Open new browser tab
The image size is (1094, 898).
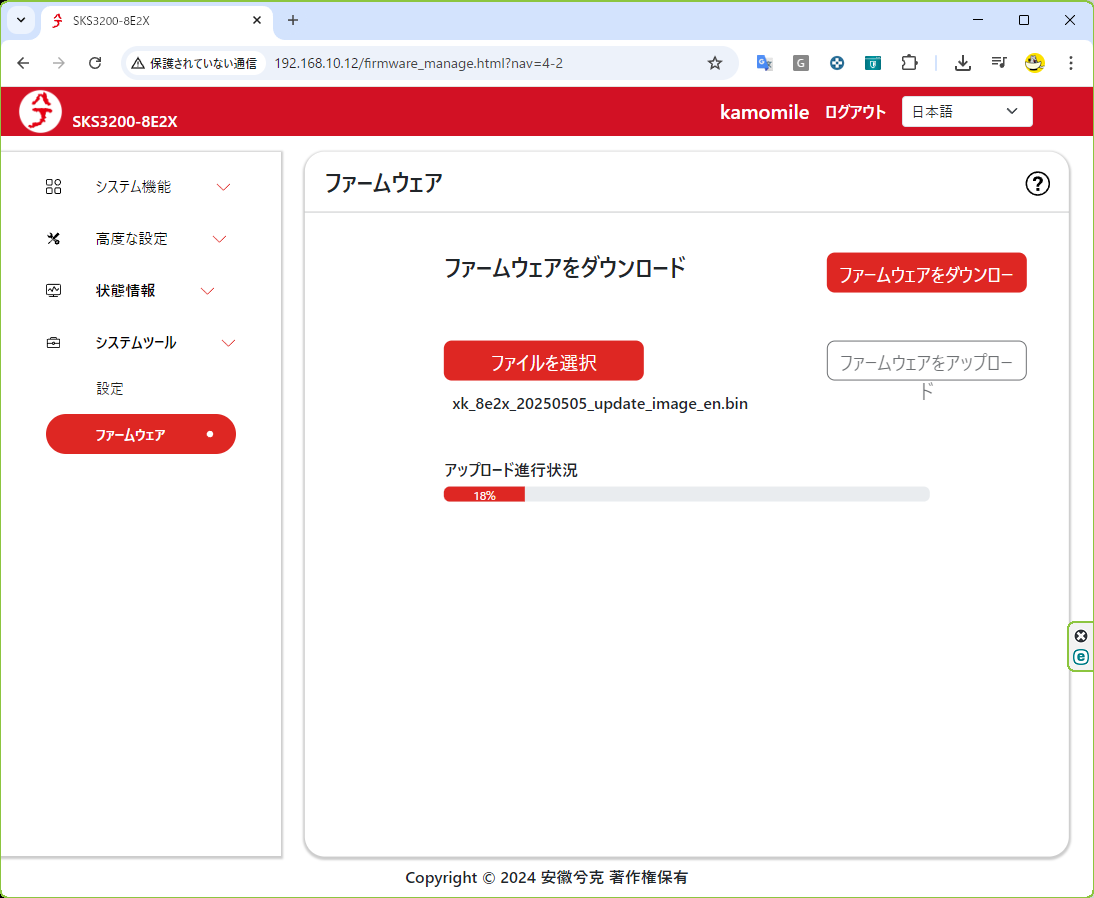coord(293,20)
